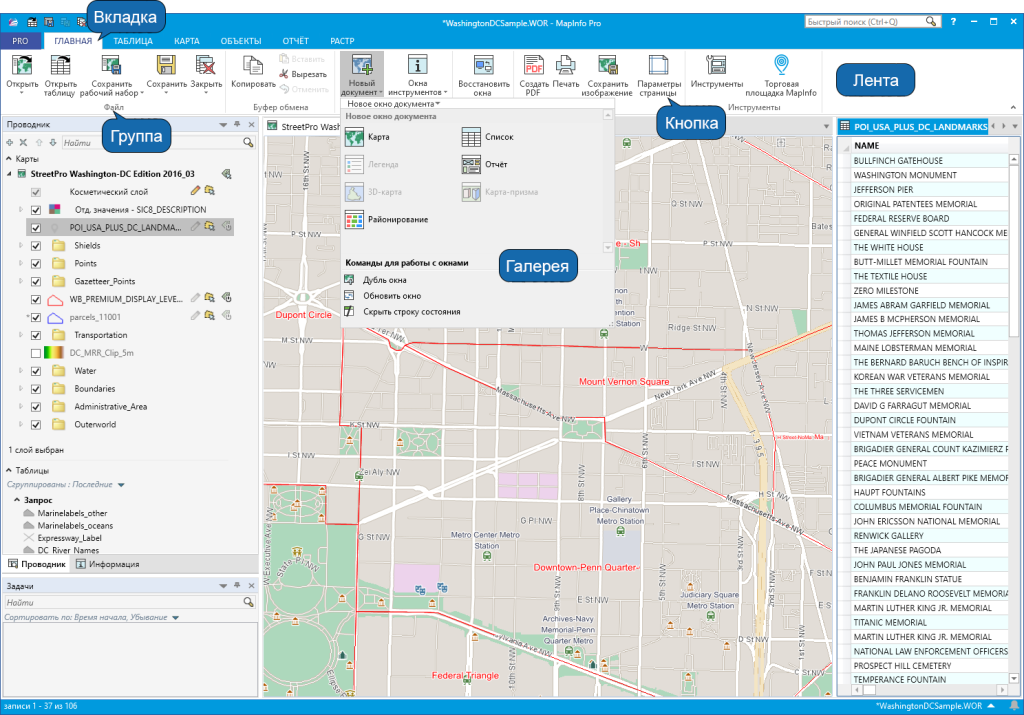The width and height of the screenshot is (1024, 715).
Task: Switch to the Информация panel tab
Action: click(108, 564)
